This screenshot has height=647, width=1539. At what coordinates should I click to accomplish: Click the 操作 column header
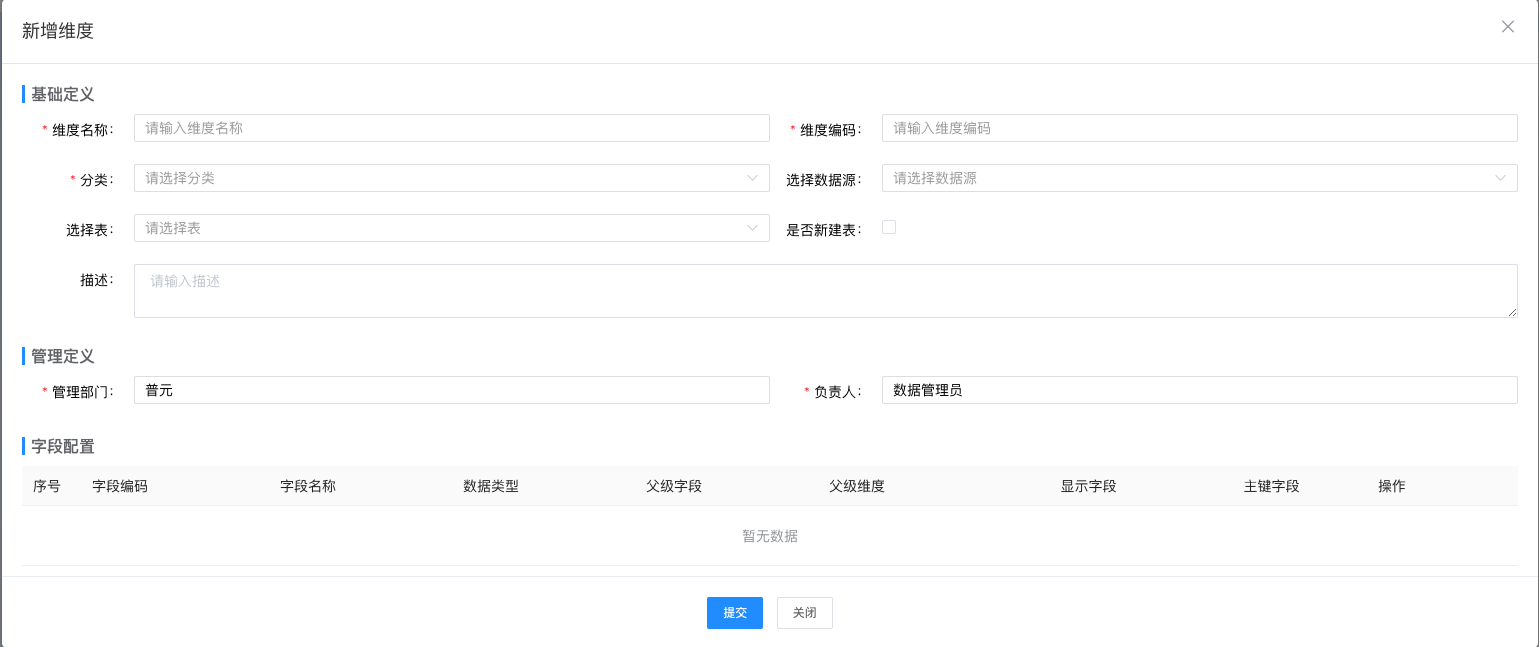click(1392, 487)
